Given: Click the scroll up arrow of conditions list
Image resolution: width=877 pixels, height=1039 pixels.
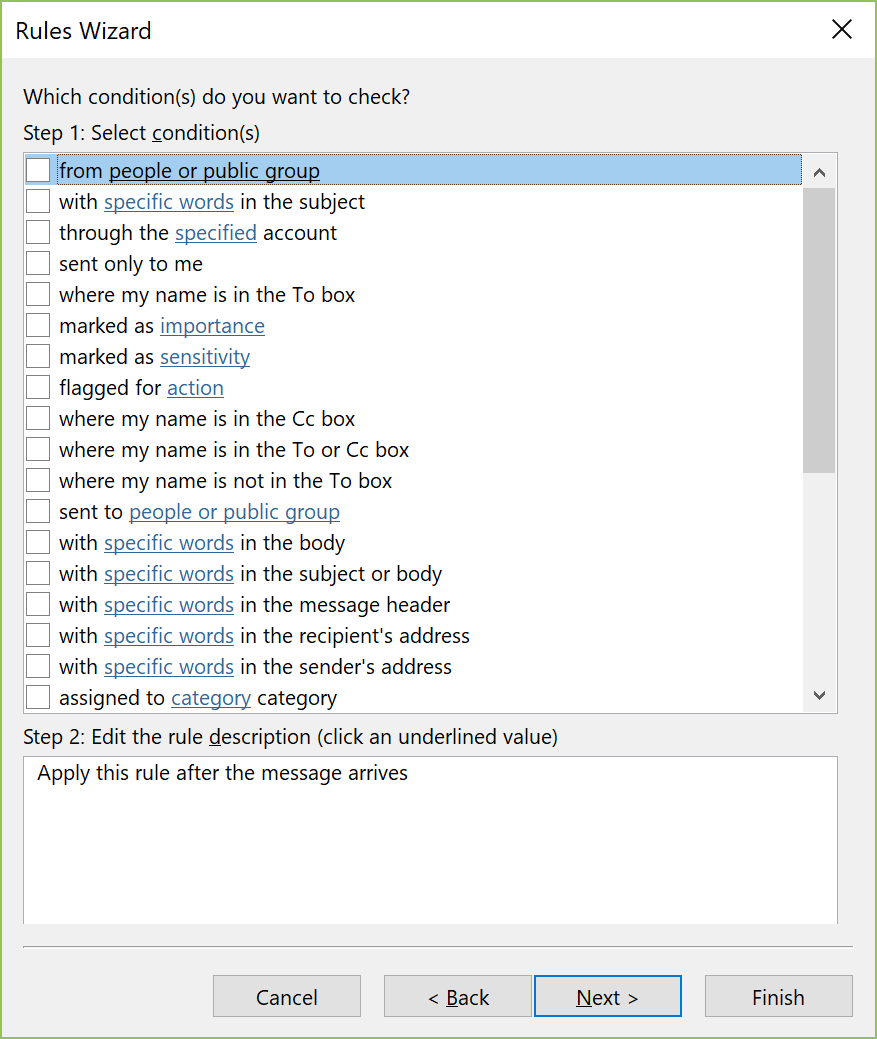Looking at the screenshot, I should (x=819, y=172).
